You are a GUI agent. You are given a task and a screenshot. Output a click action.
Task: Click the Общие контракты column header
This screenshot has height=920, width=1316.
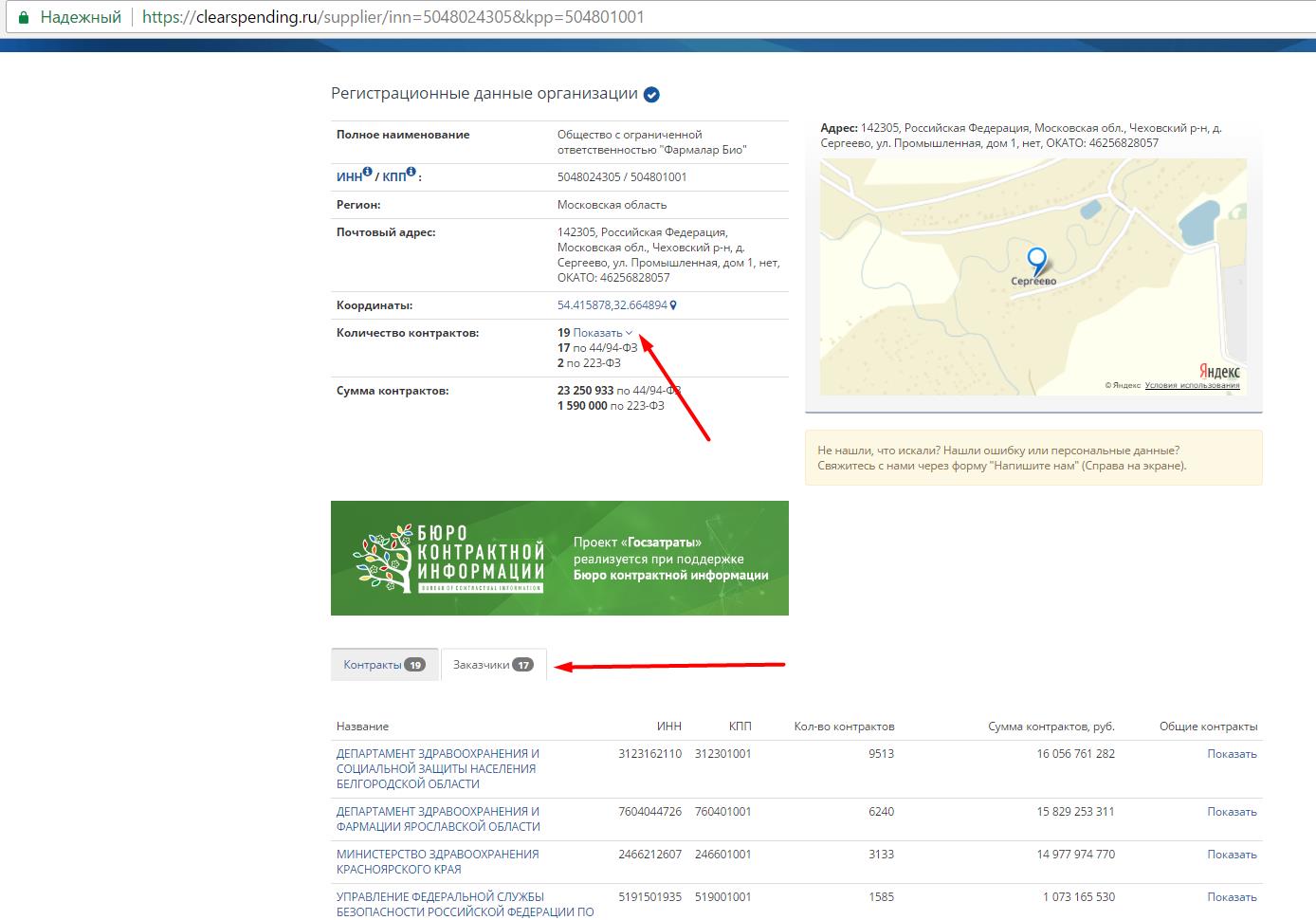point(1208,727)
